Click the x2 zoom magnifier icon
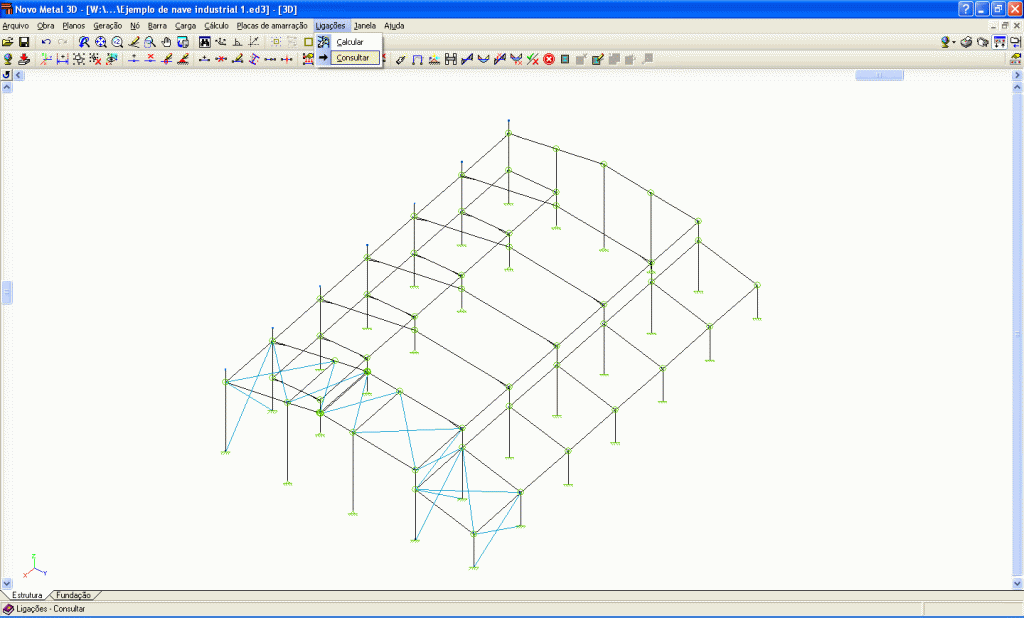 [117, 42]
